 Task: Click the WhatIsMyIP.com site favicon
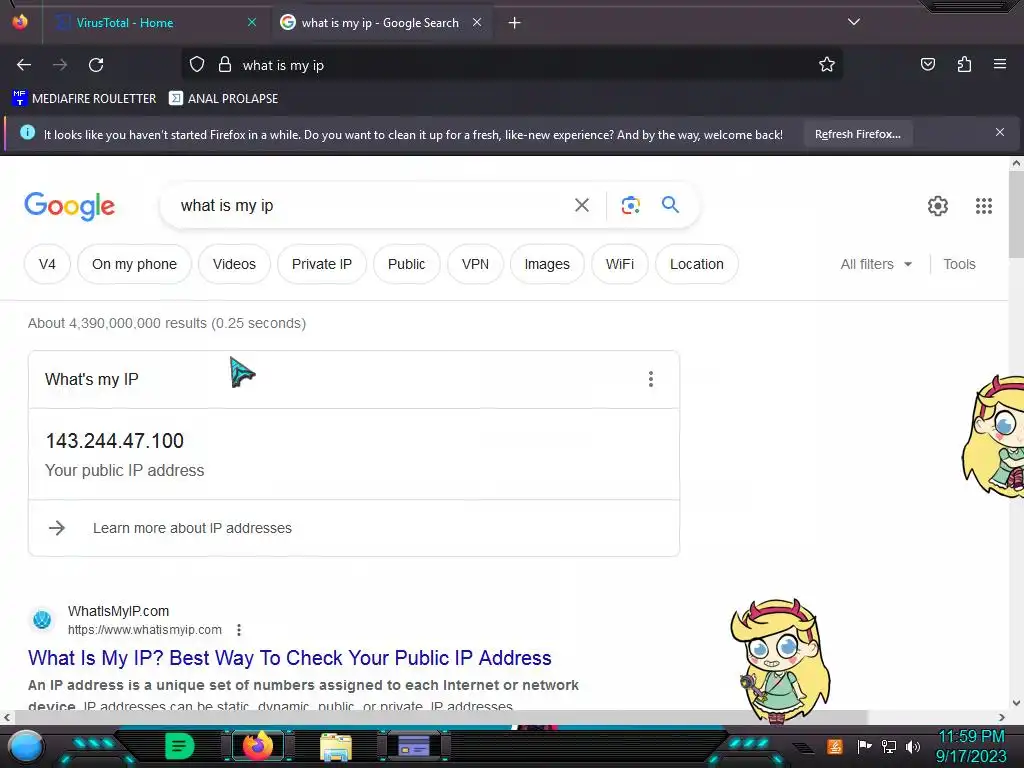42,619
